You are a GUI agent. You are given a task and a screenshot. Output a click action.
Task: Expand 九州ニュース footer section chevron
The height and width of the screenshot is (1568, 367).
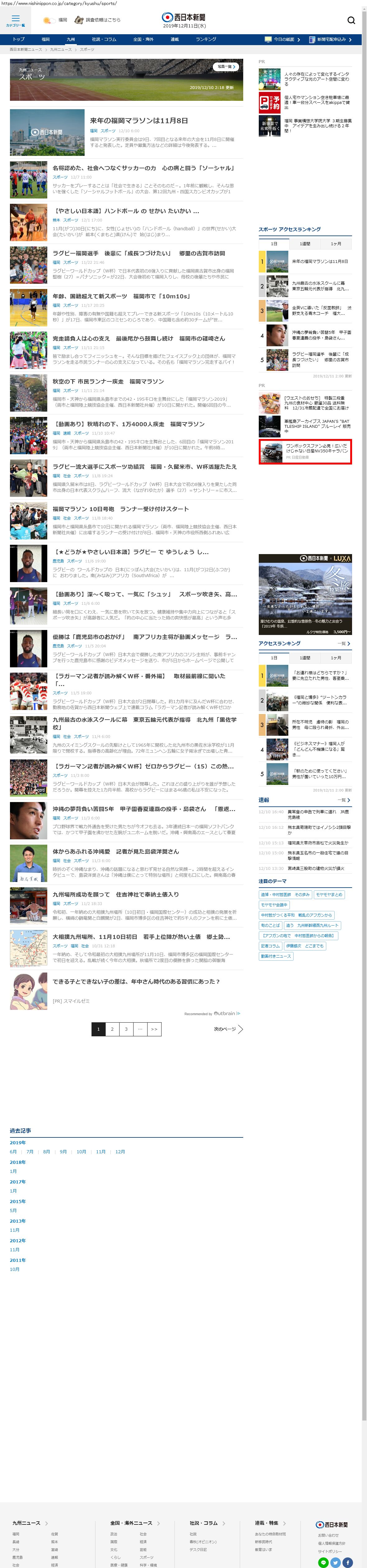(46, 1523)
